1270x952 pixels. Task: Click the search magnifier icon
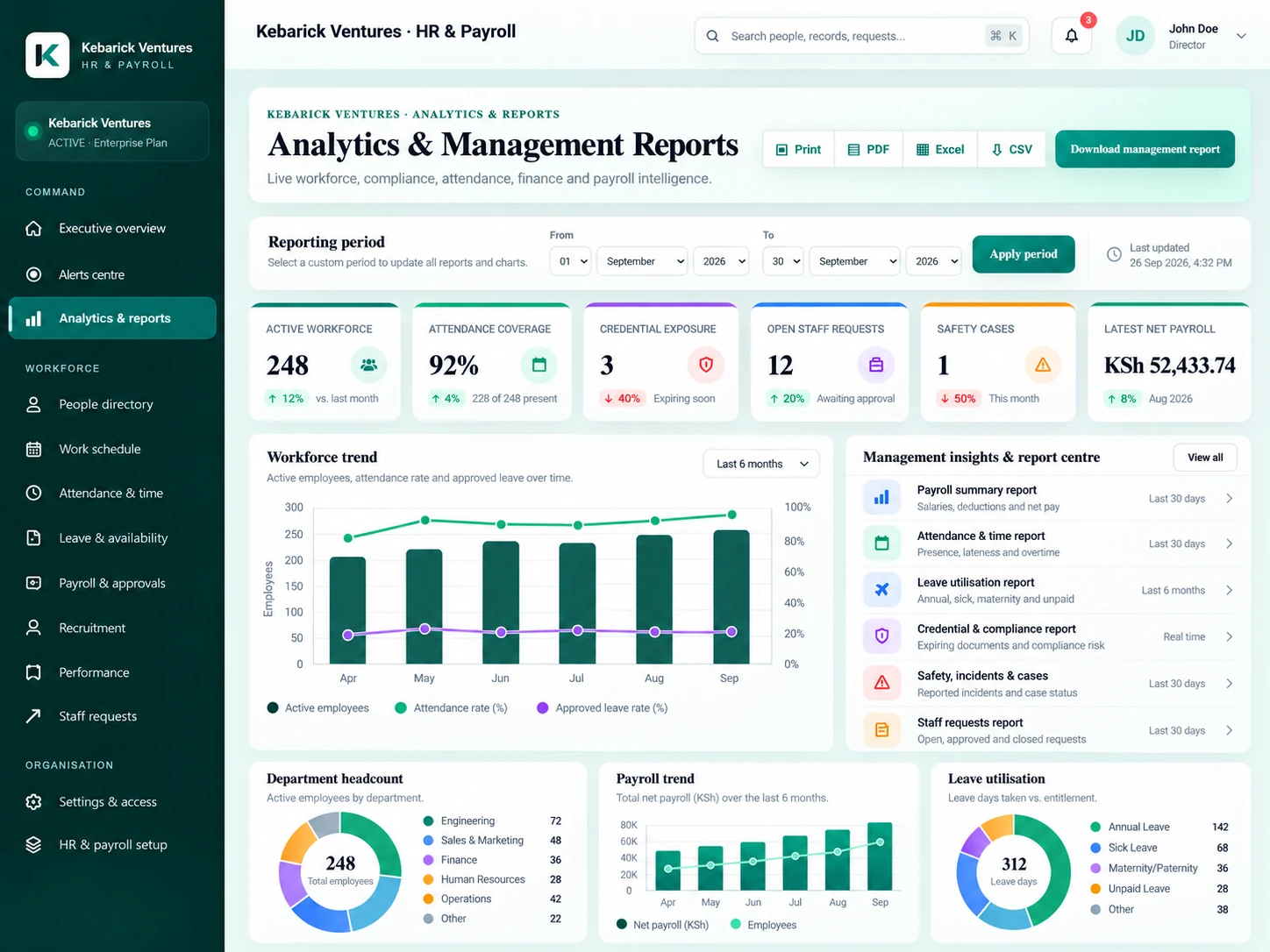click(712, 36)
